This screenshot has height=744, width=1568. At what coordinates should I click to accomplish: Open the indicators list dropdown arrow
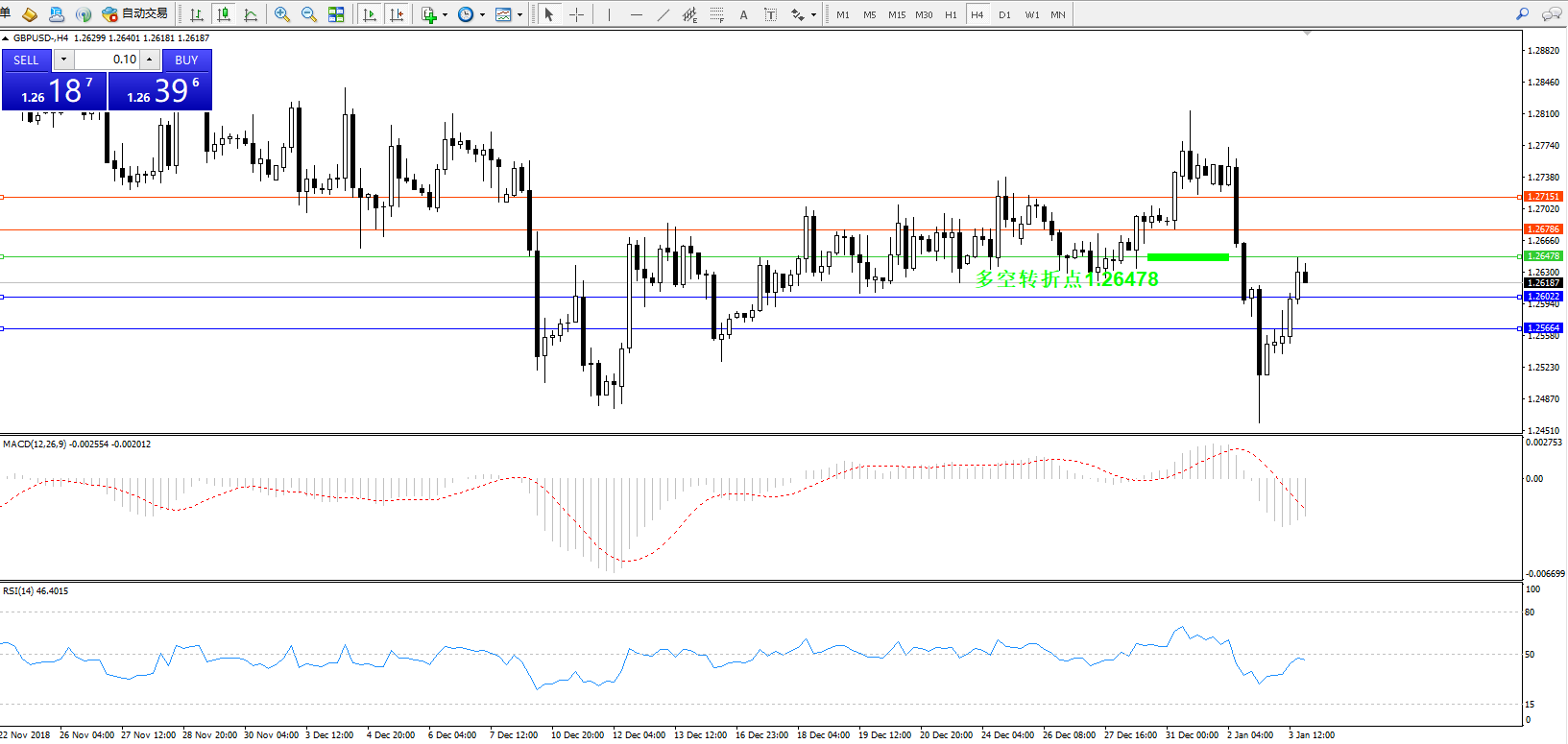pos(445,14)
